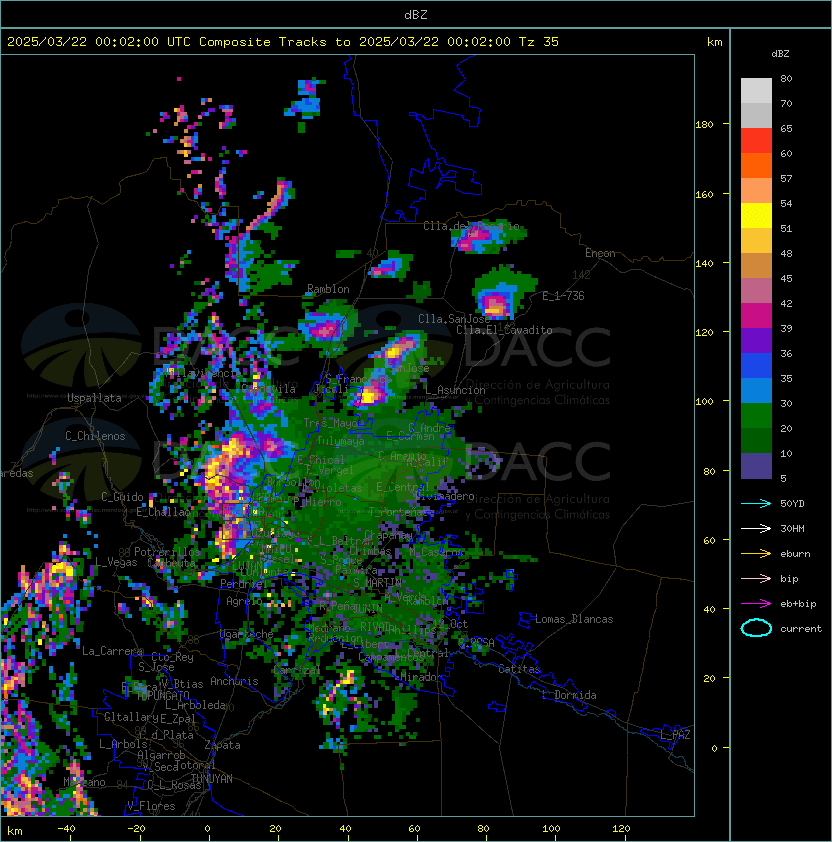The image size is (832, 842).
Task: Select the orange 57-60 dBZ legend swatch
Action: pos(756,166)
